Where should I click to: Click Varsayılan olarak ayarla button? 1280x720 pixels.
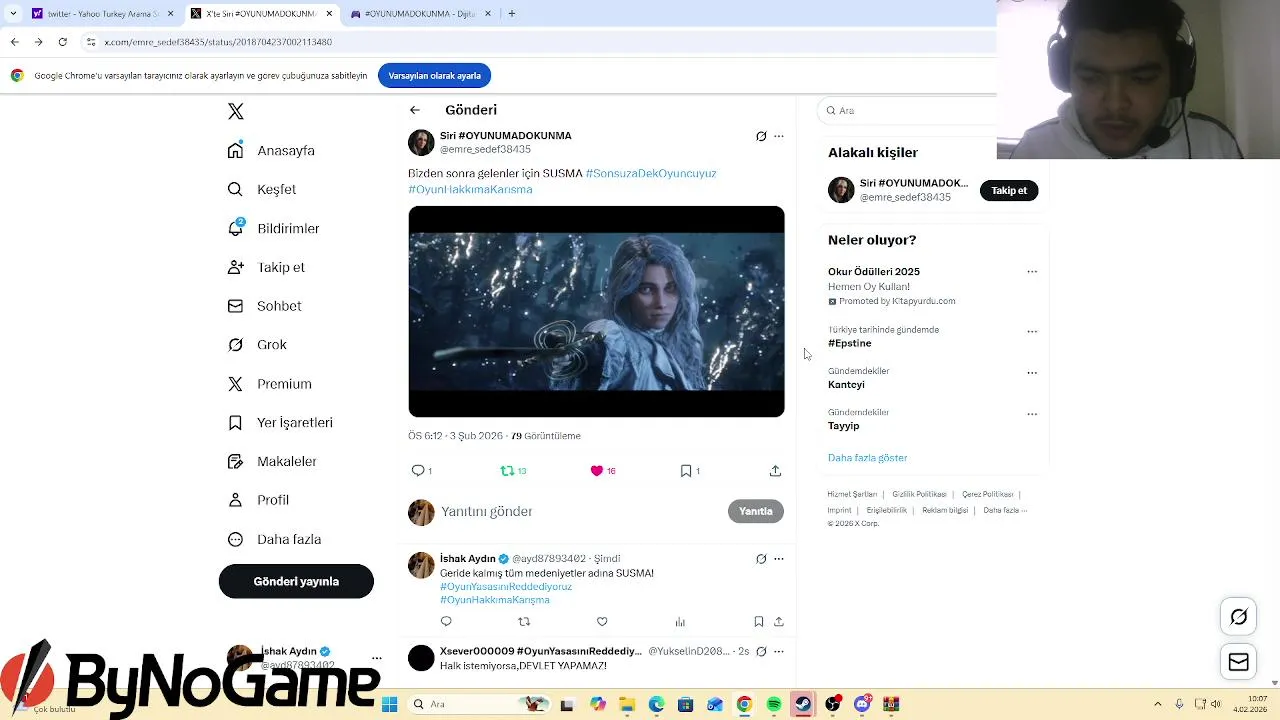(x=434, y=76)
